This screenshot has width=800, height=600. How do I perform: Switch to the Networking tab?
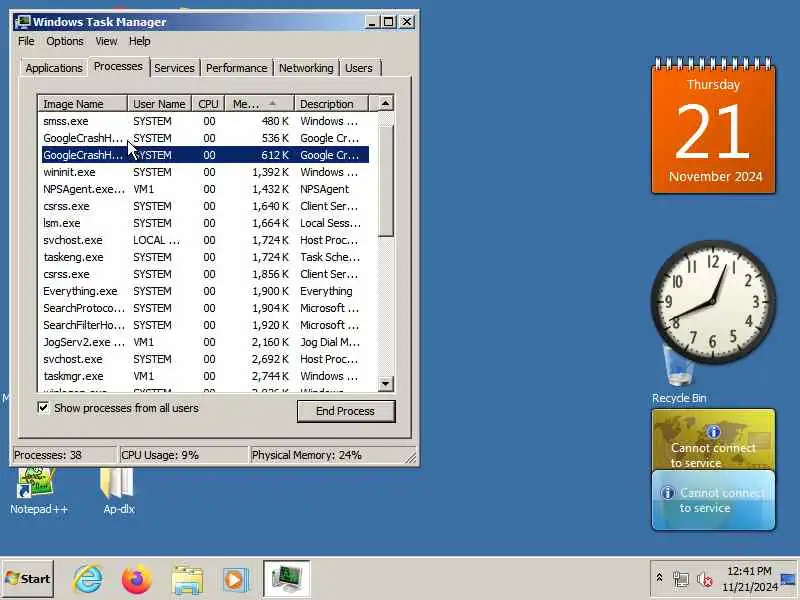coord(306,68)
